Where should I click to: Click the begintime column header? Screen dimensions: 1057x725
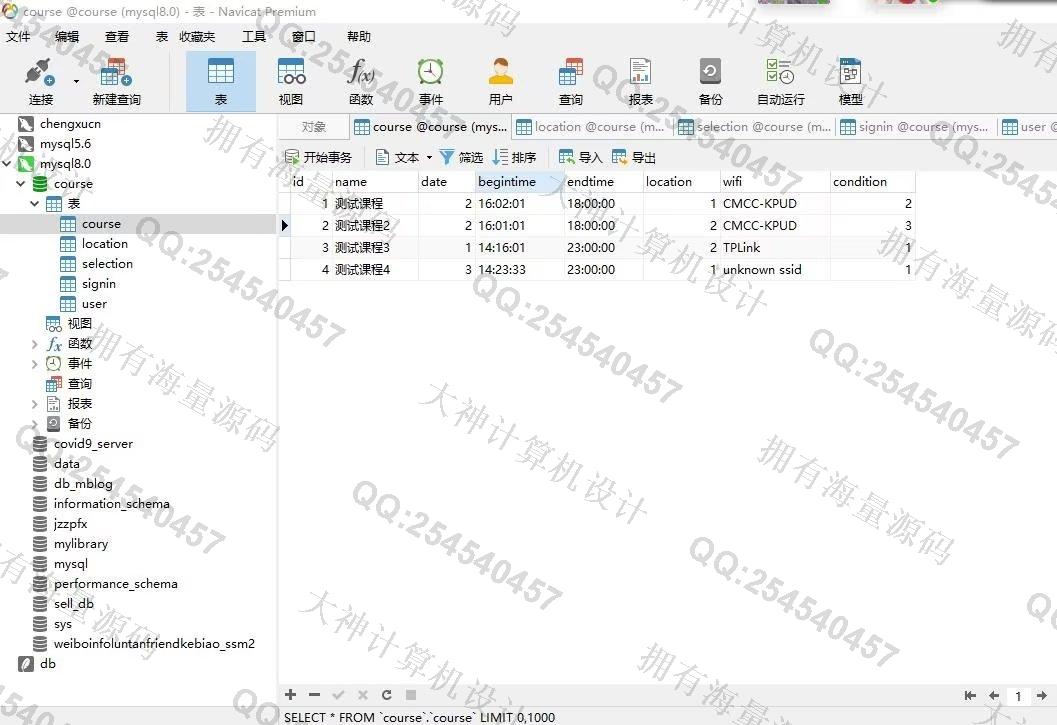(507, 182)
